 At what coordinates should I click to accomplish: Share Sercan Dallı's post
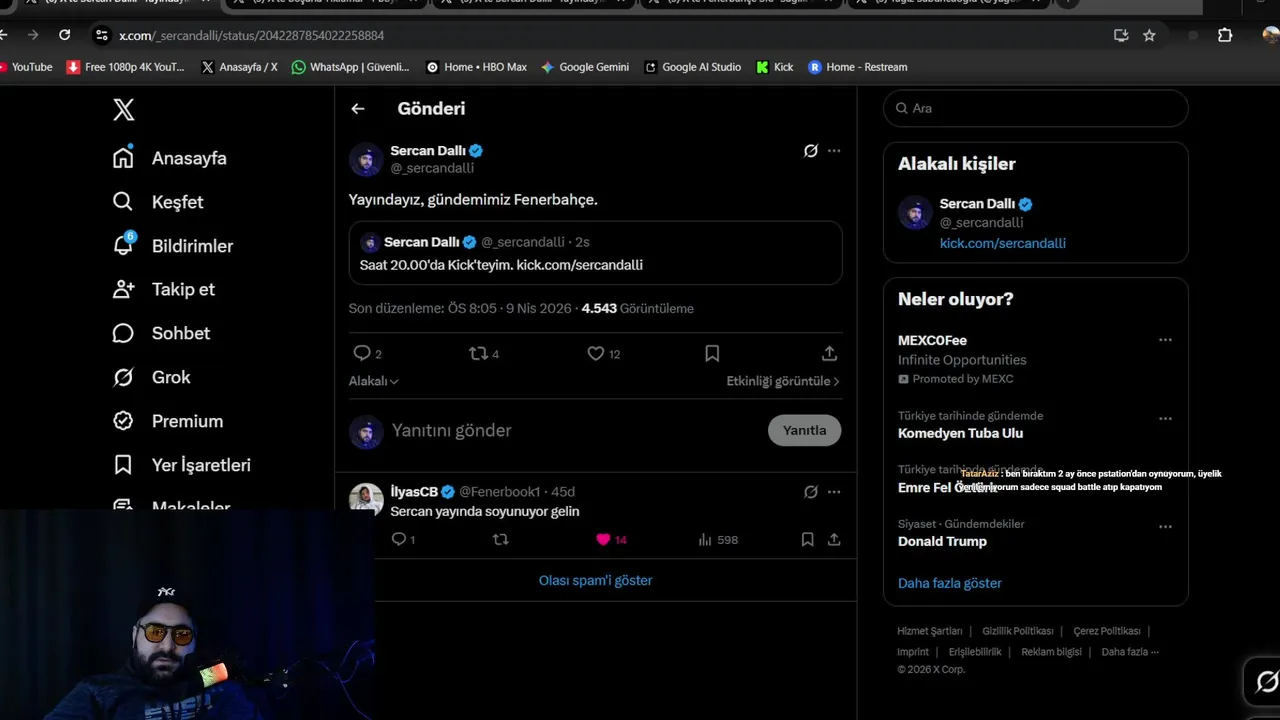point(829,353)
